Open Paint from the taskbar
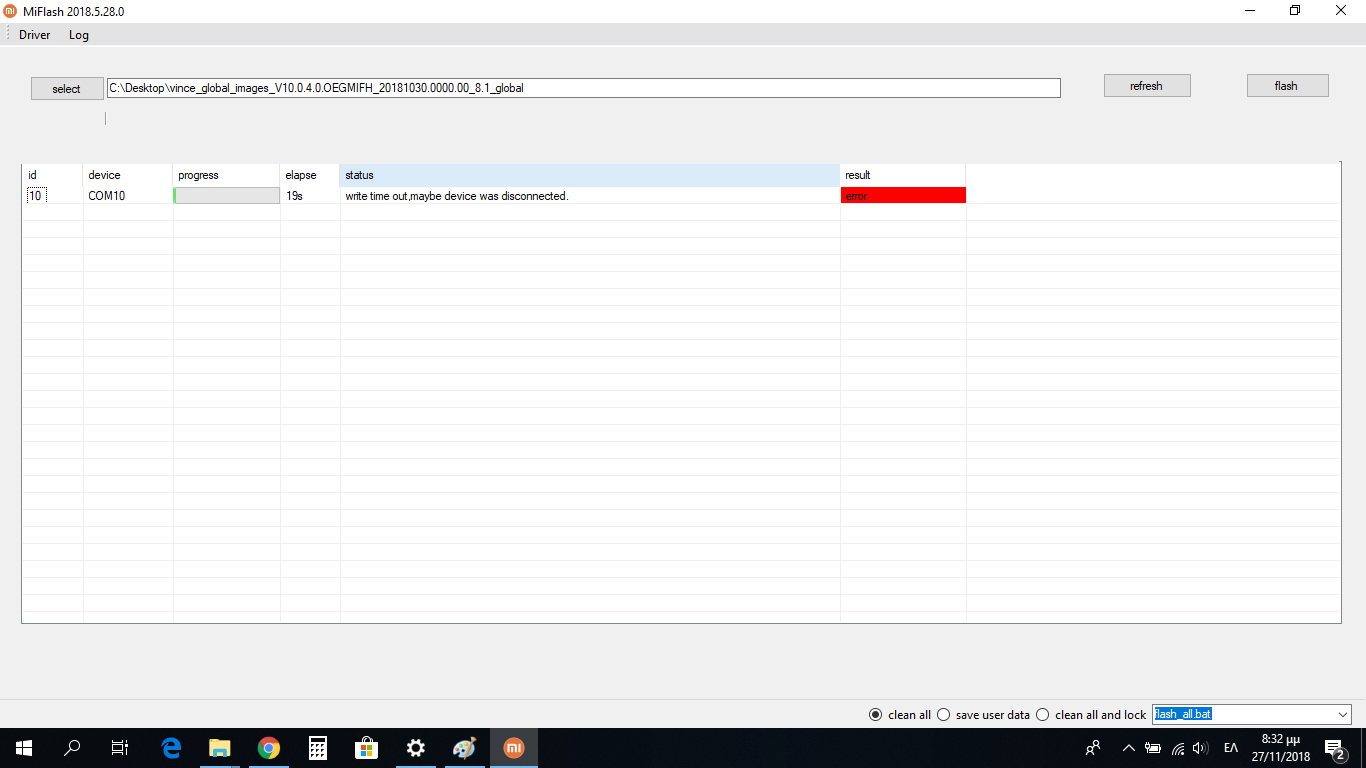 point(465,748)
